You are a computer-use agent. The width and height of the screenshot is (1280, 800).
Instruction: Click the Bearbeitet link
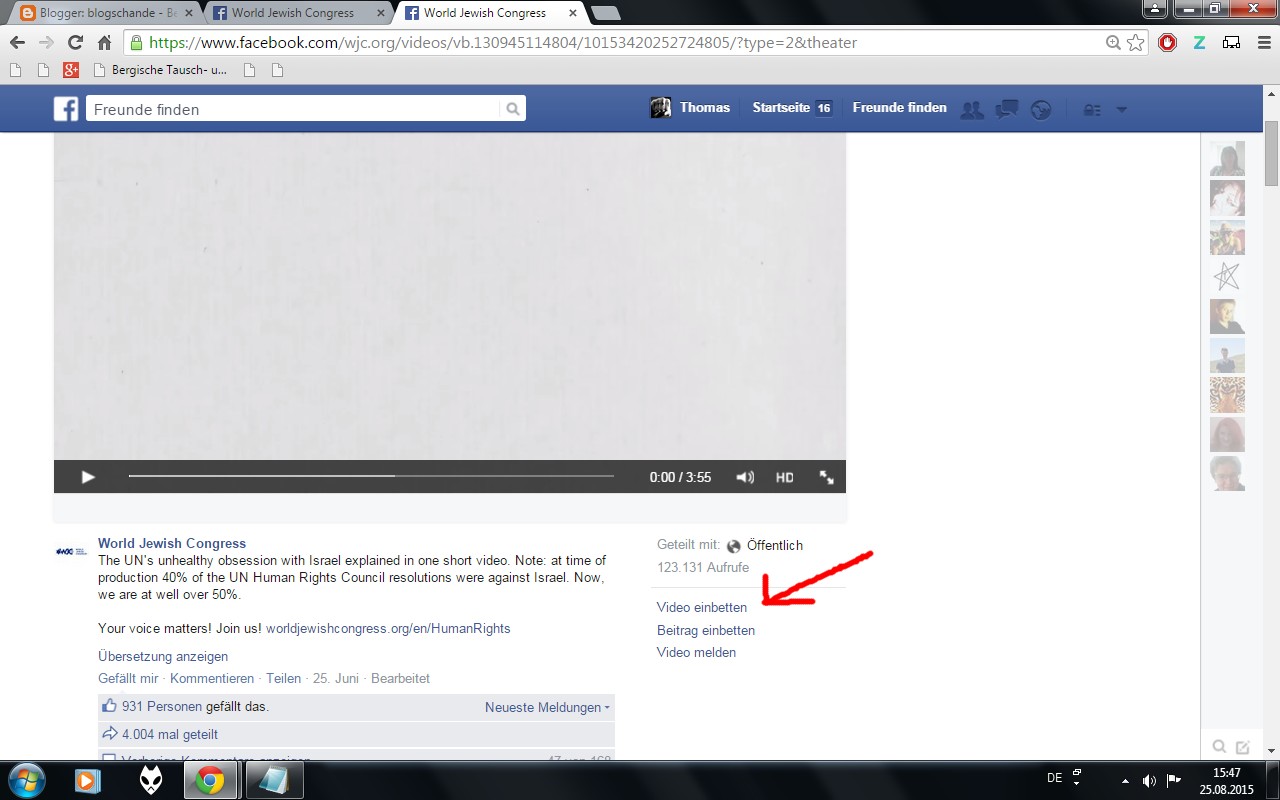point(400,678)
